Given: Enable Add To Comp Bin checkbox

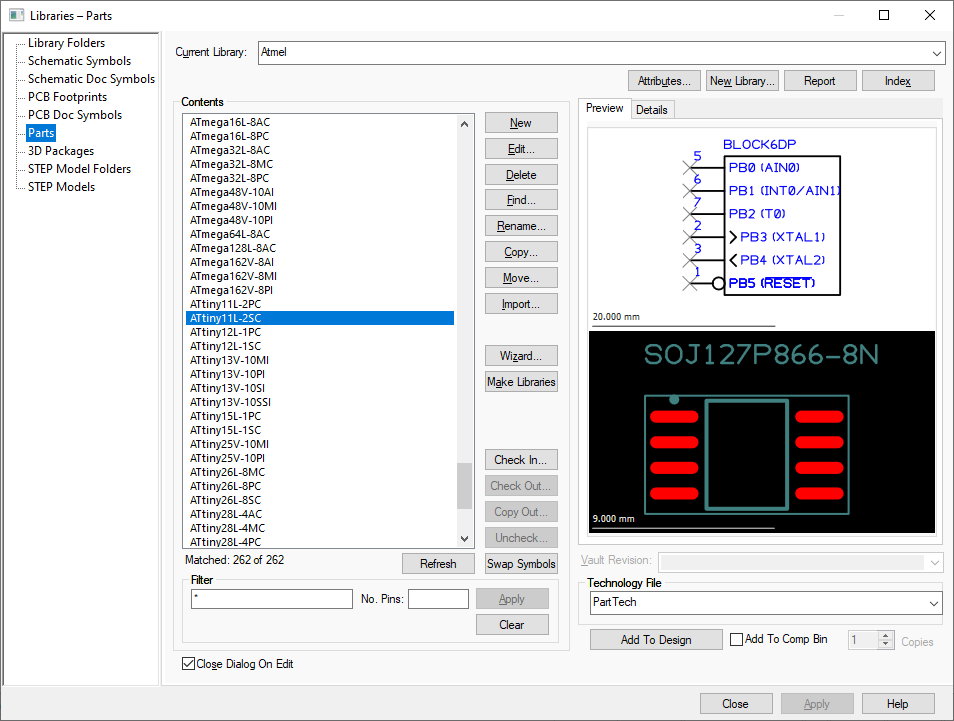Looking at the screenshot, I should (737, 640).
